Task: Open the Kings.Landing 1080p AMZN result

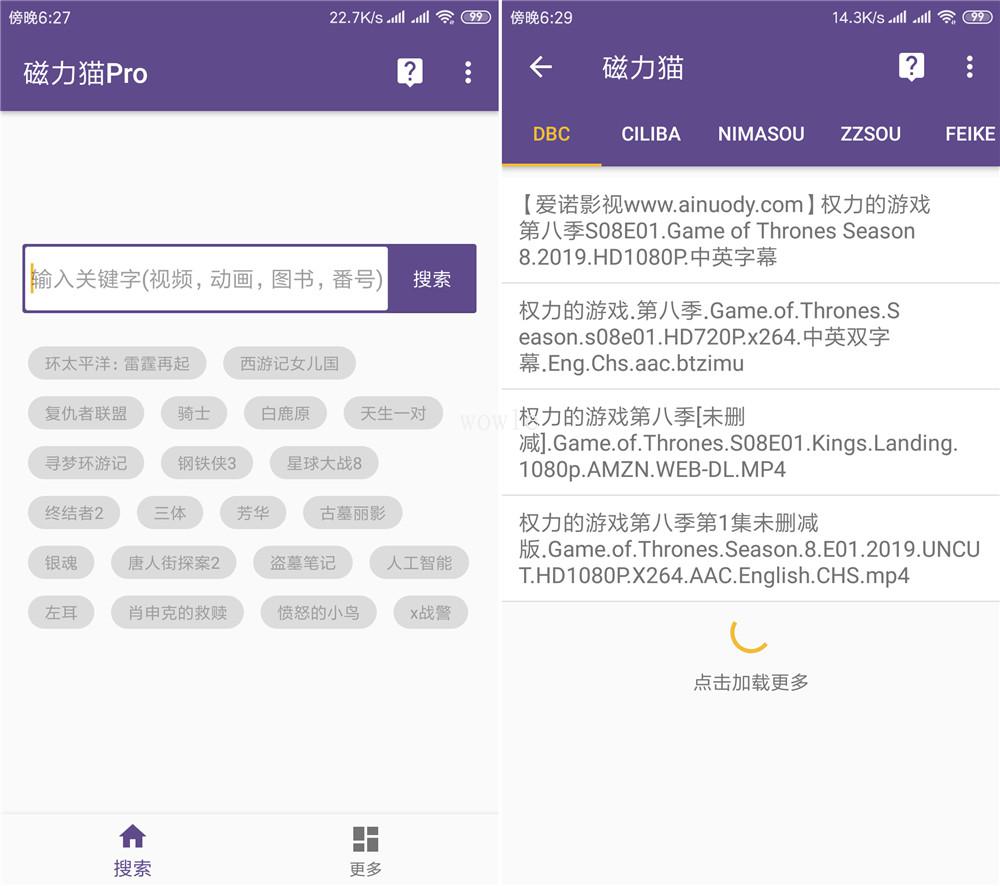Action: (x=750, y=443)
